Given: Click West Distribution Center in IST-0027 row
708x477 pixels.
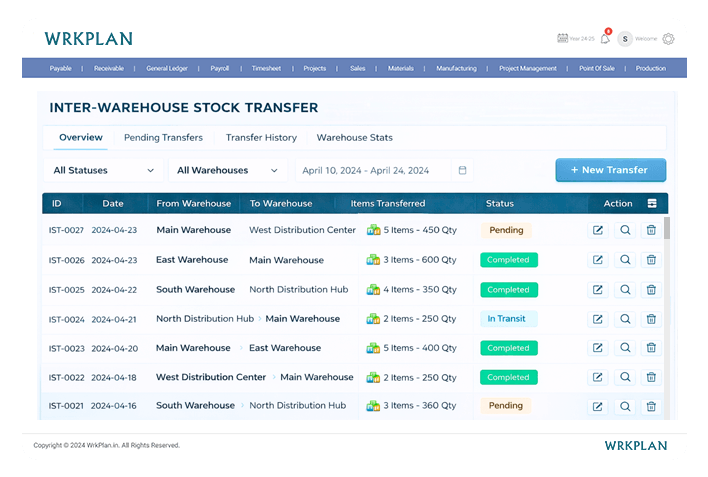Looking at the screenshot, I should 303,230.
